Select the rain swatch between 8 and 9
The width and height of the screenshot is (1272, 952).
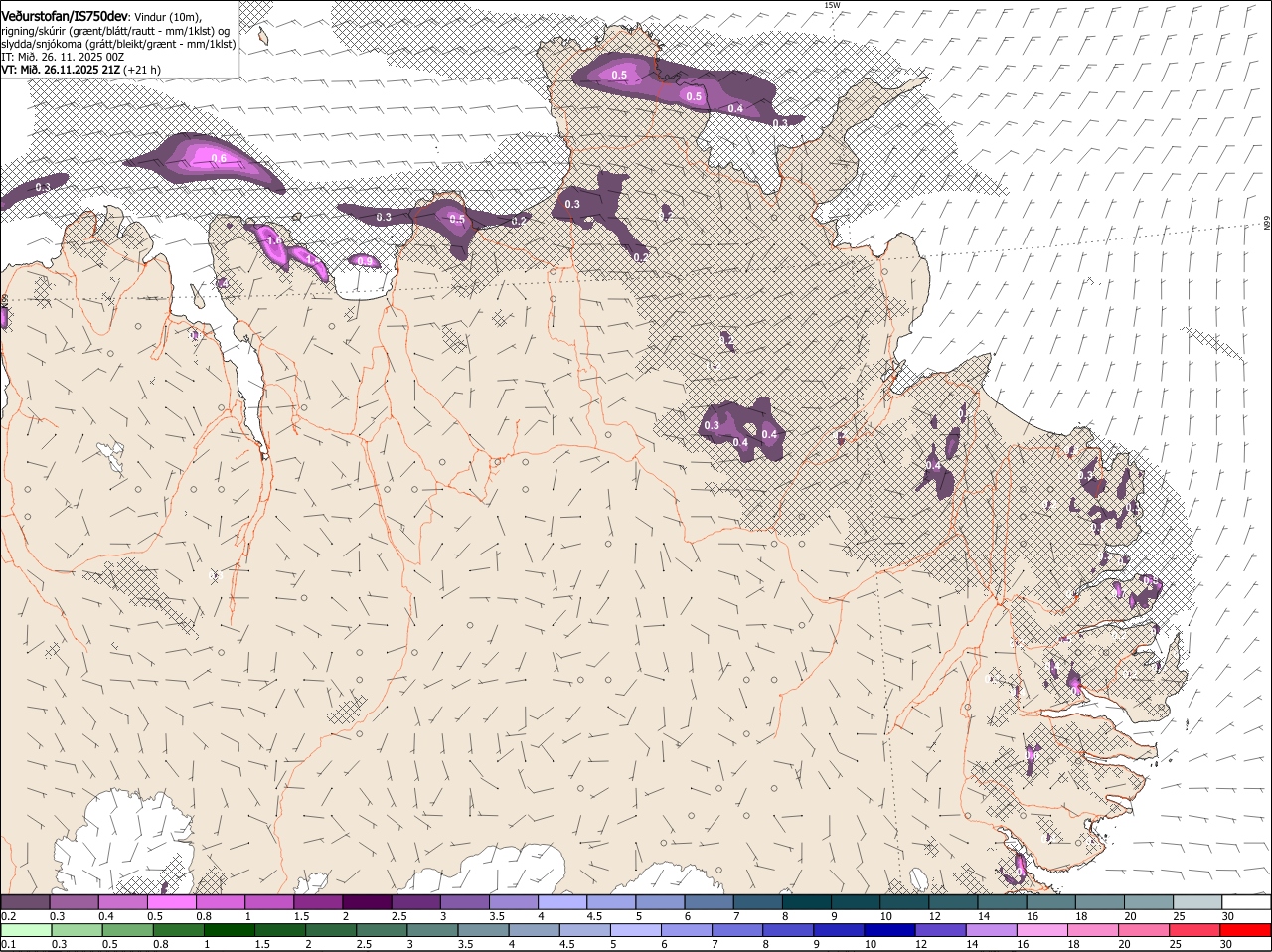click(x=787, y=930)
